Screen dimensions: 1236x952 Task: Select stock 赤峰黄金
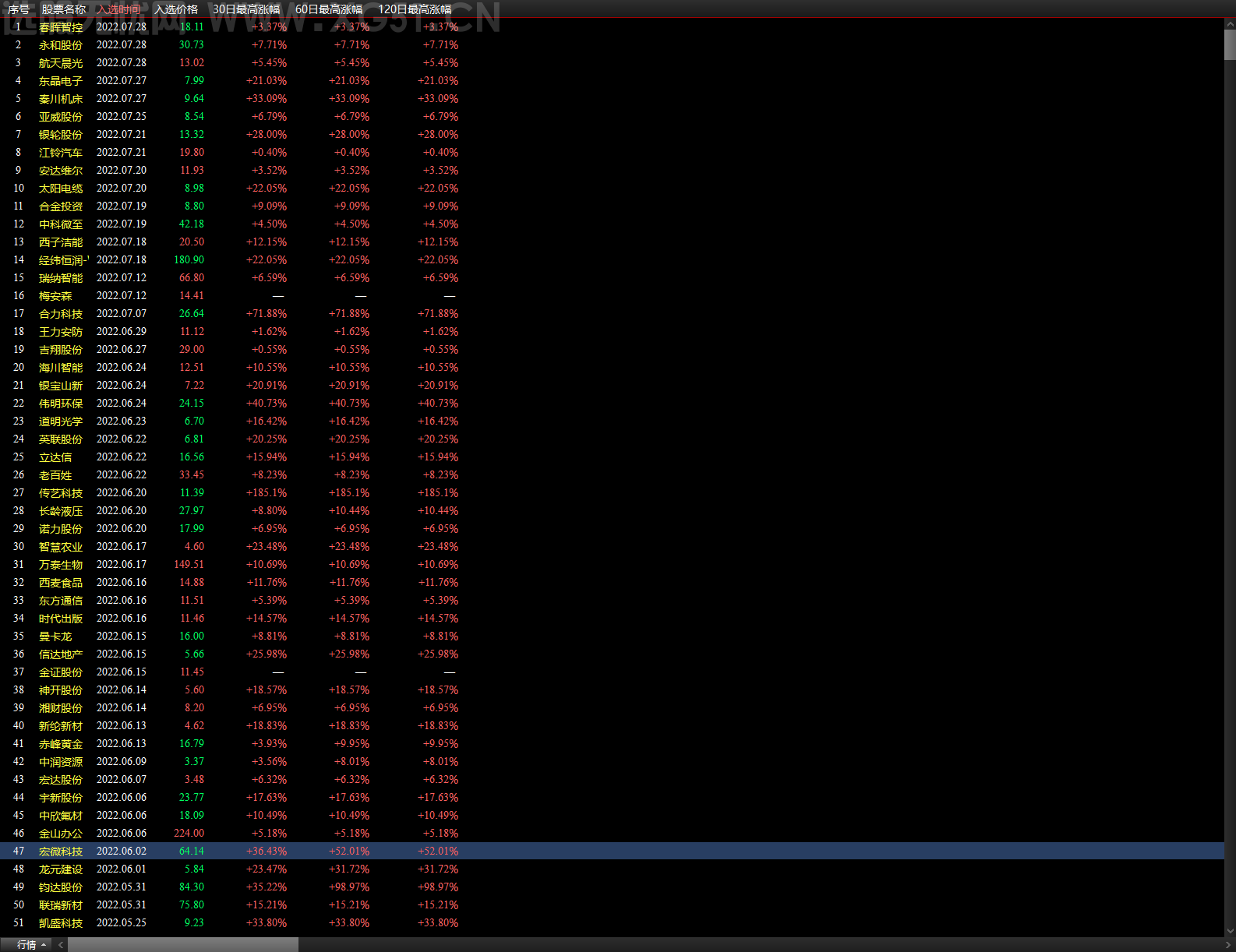[61, 744]
